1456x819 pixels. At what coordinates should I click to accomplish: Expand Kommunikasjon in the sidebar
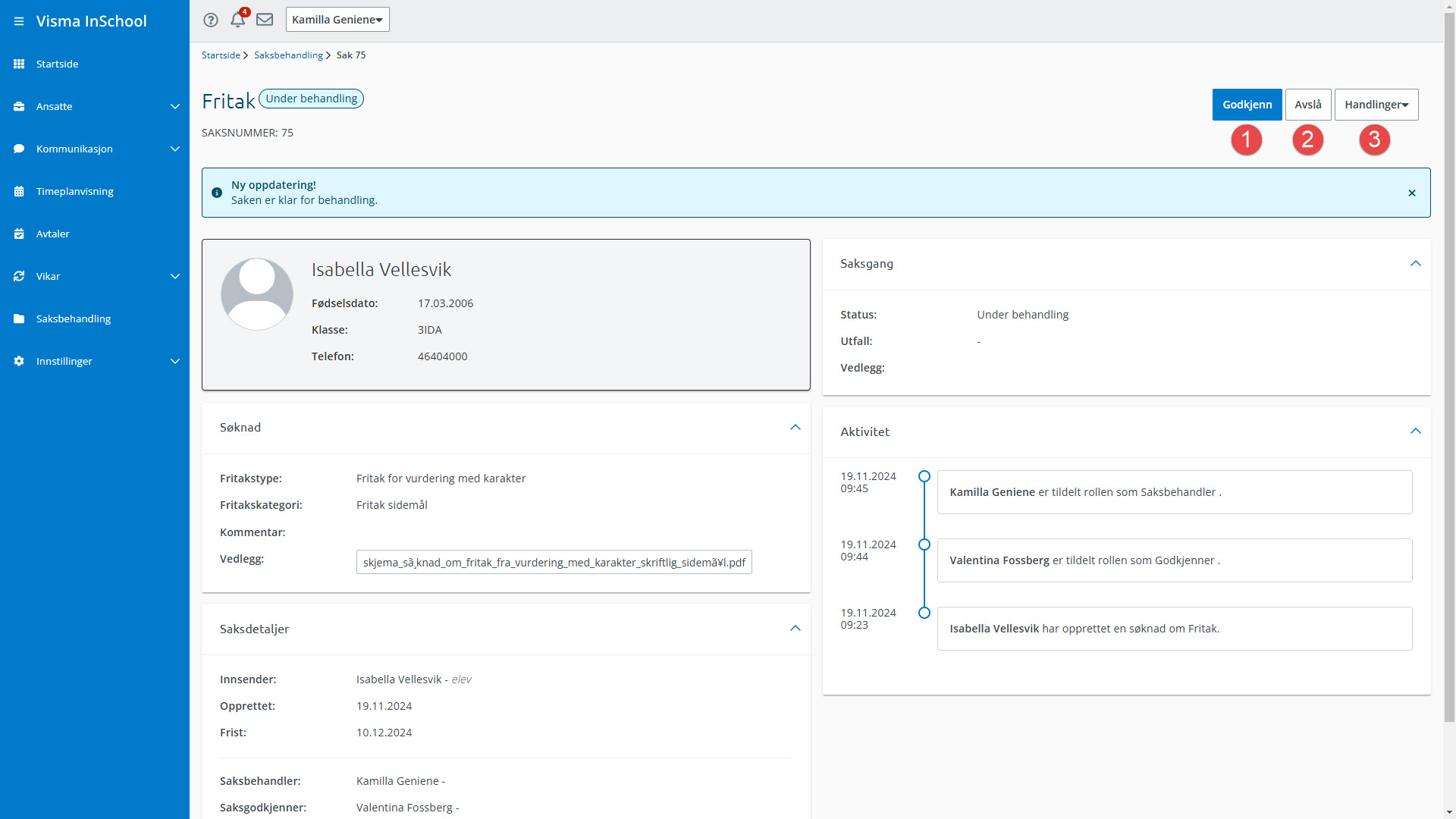coord(174,149)
